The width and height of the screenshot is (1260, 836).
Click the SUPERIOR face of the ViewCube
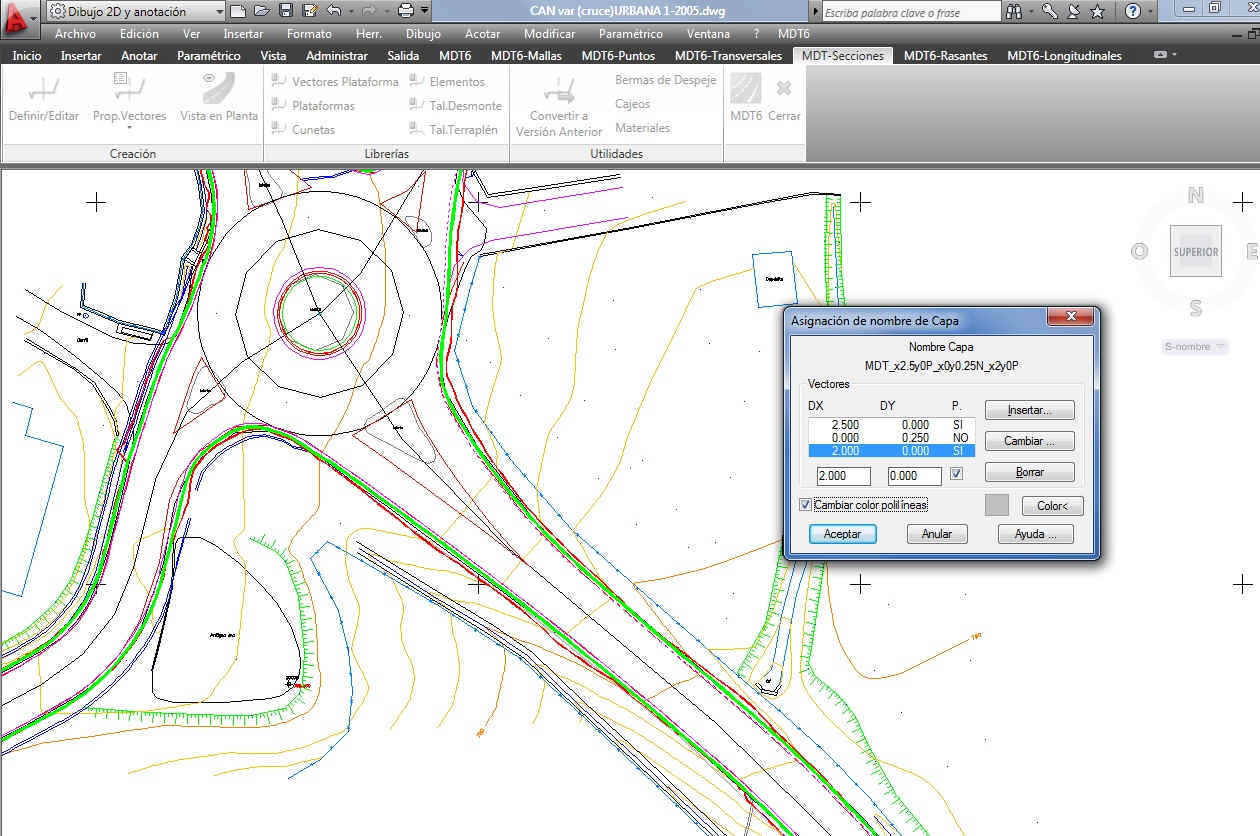click(x=1195, y=252)
